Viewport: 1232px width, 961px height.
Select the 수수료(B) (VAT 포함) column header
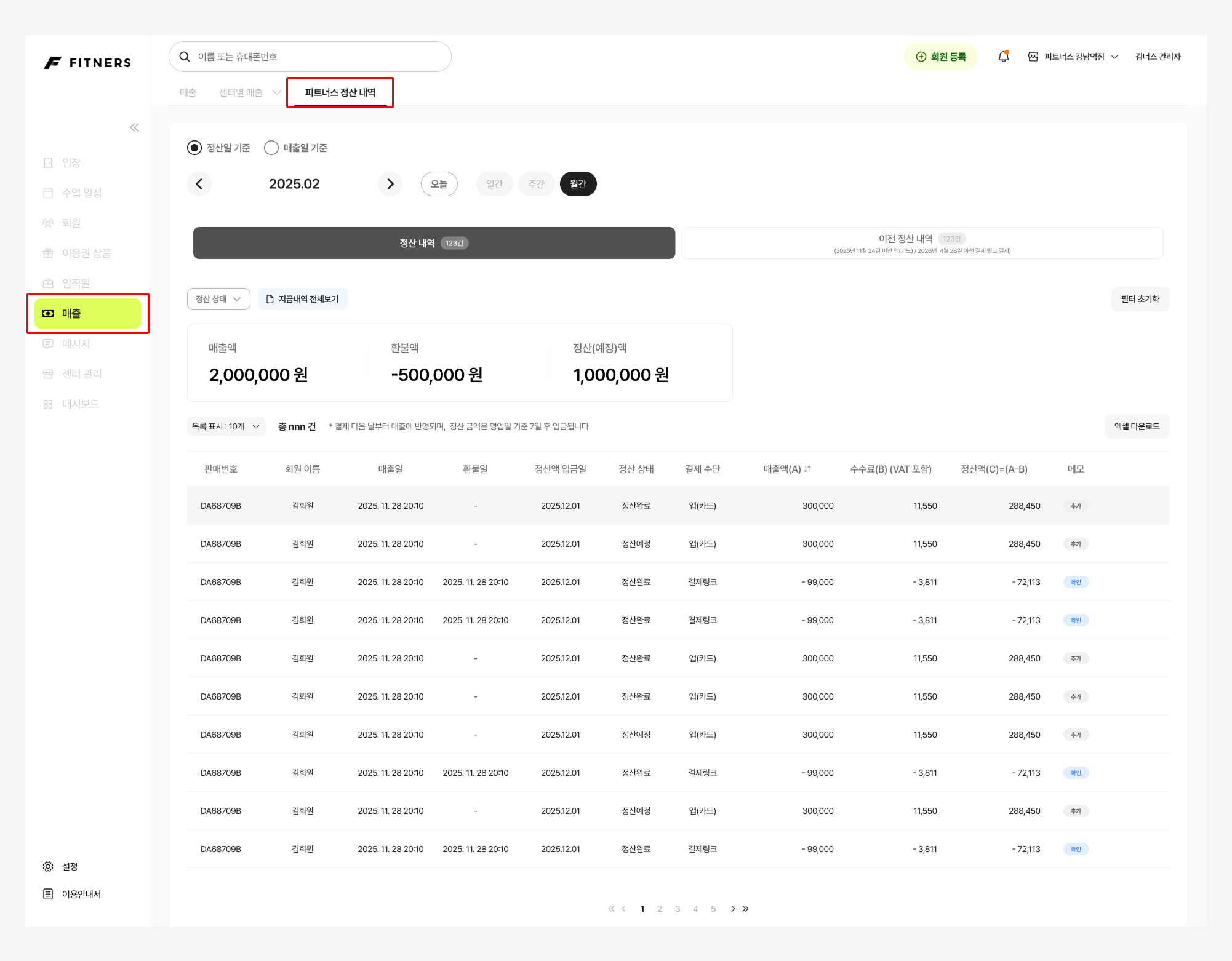pyautogui.click(x=891, y=469)
